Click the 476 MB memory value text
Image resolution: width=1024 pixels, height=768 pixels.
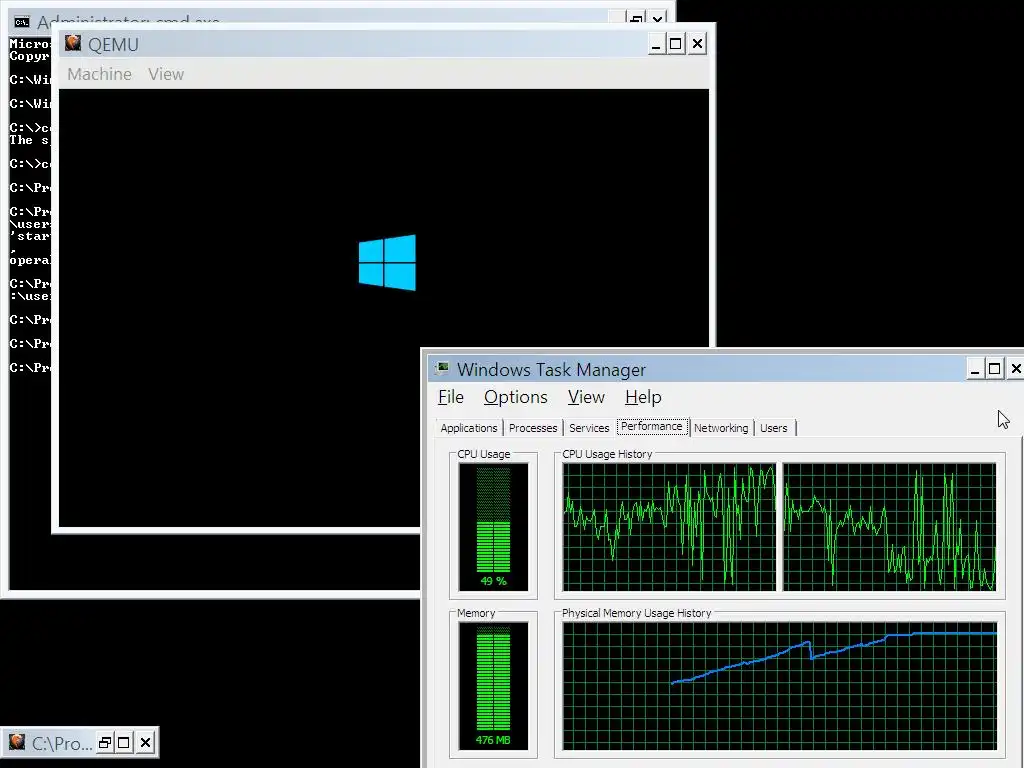(493, 740)
